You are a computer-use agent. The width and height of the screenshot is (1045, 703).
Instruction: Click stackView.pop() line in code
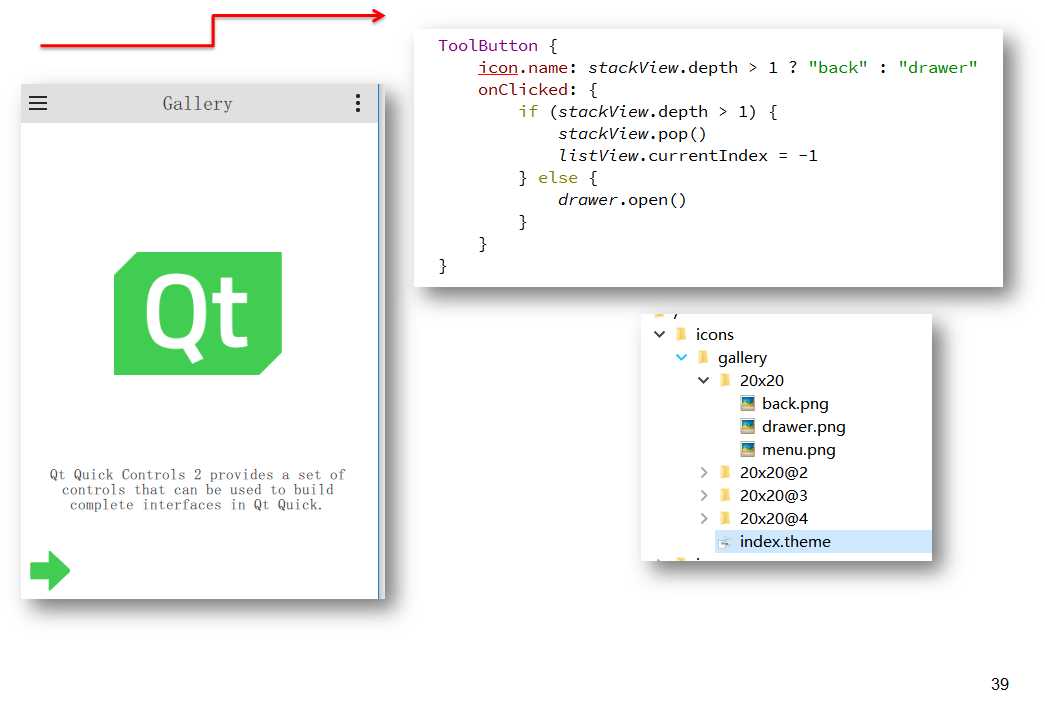coord(632,133)
